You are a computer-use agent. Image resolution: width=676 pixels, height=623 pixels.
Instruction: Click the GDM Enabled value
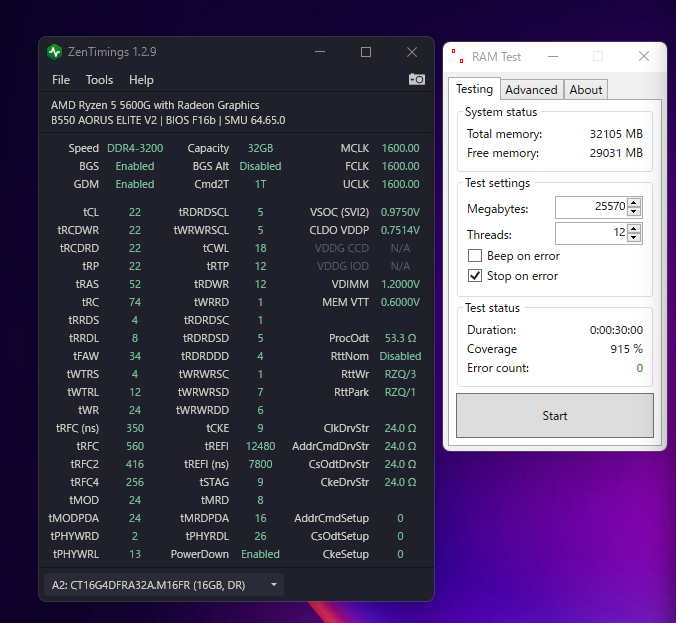pos(135,185)
